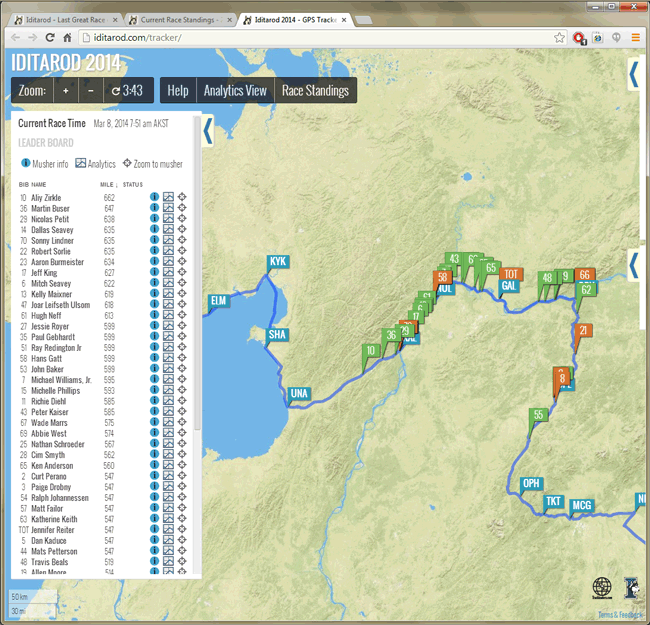Open the Help button
This screenshot has width=650, height=625.
tap(178, 90)
